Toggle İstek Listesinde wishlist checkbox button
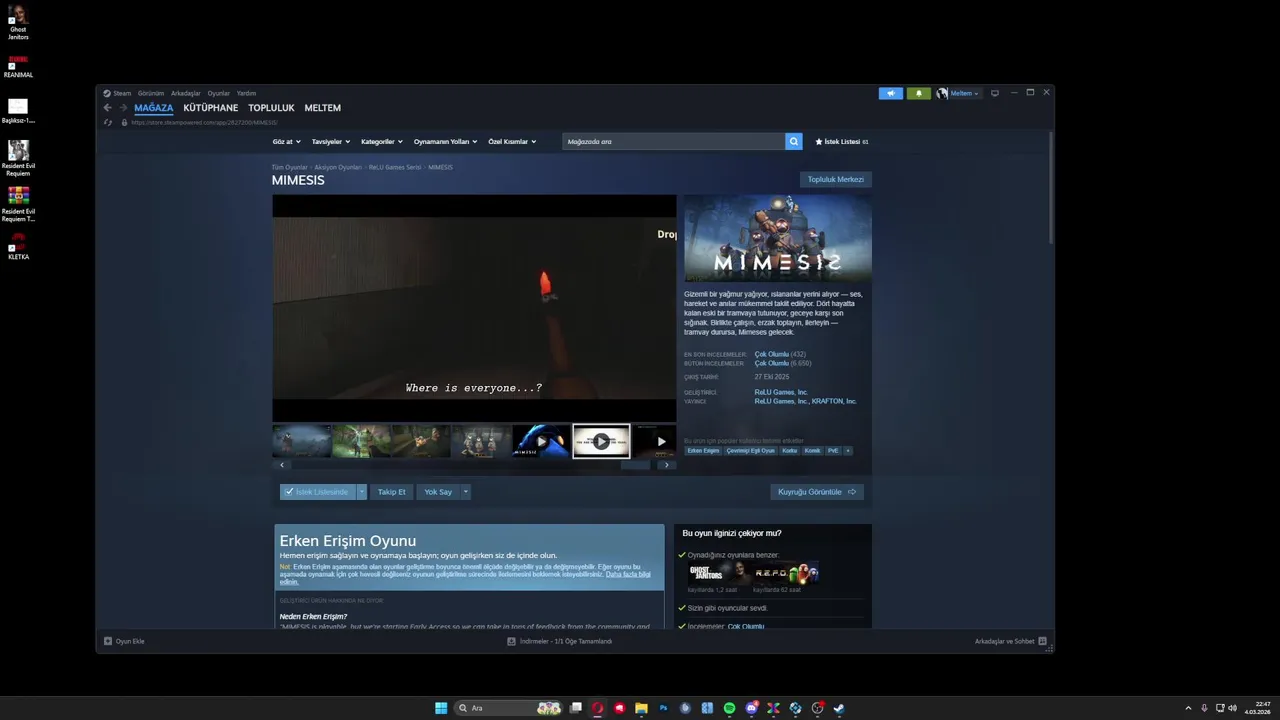This screenshot has width=1280, height=720. 317,492
